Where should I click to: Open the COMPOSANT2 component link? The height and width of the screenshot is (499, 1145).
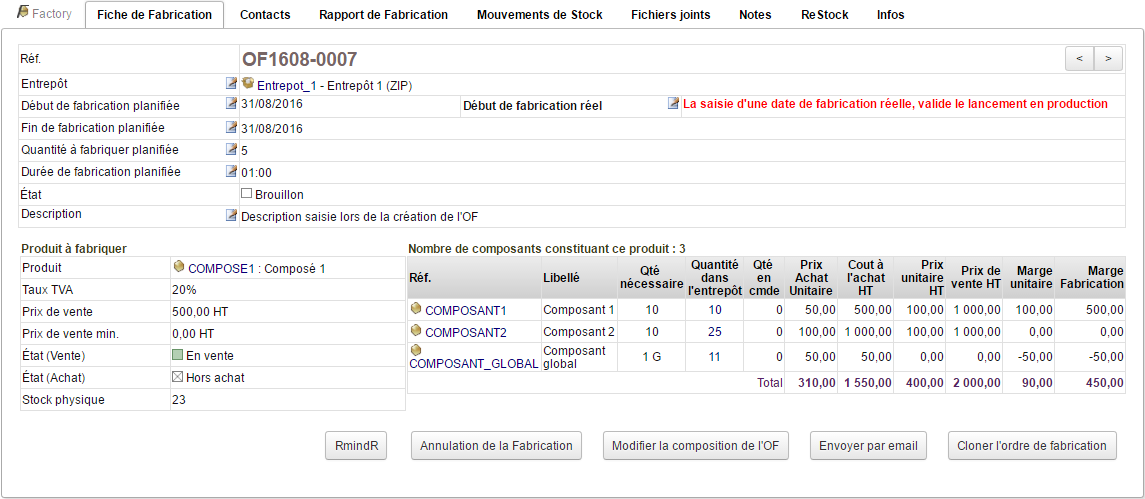(x=465, y=332)
